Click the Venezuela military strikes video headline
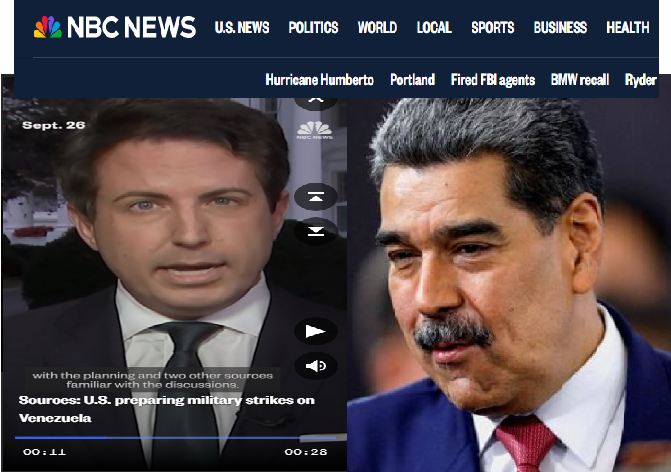This screenshot has width=671, height=472. point(166,408)
